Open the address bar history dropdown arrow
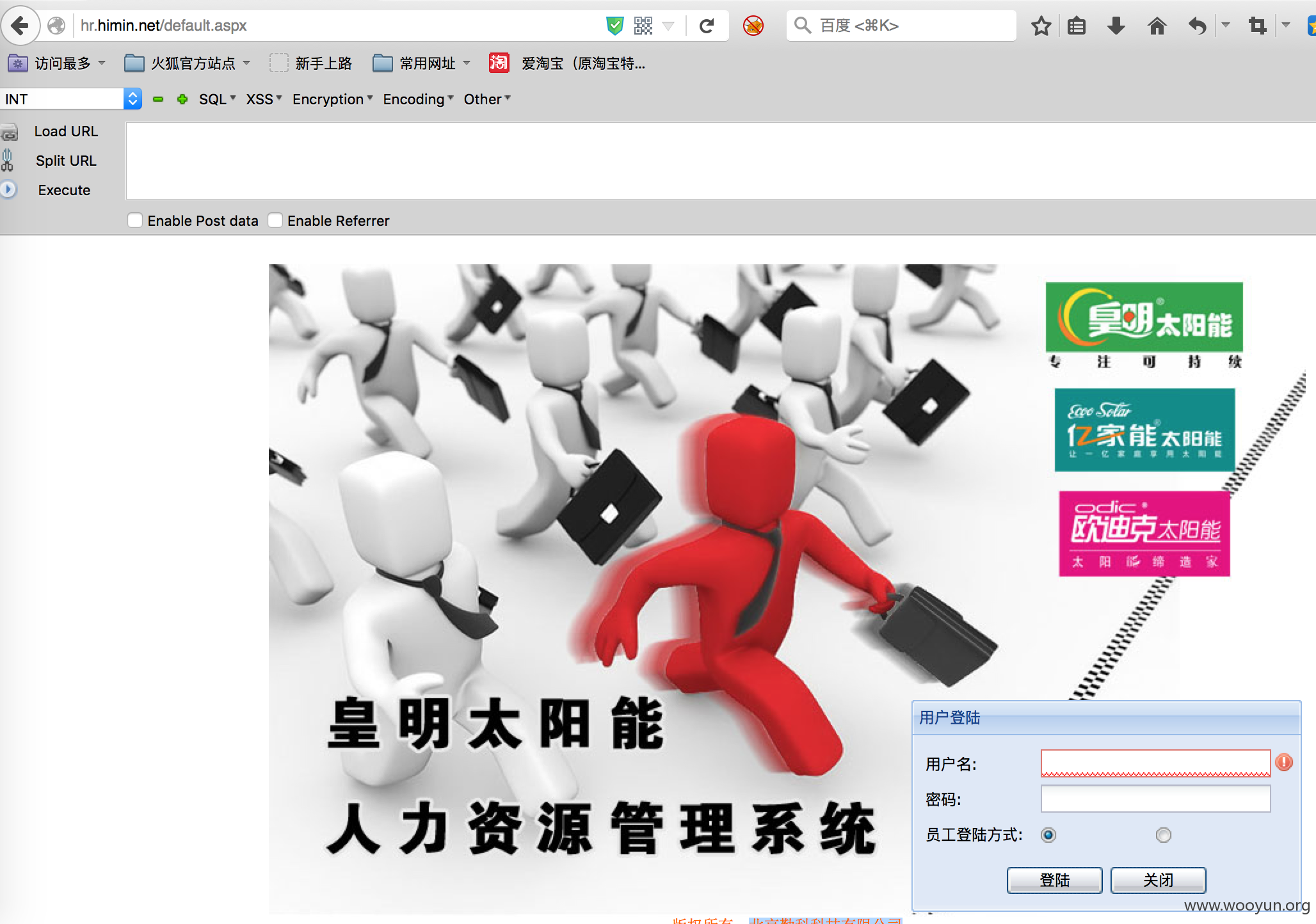 (668, 26)
